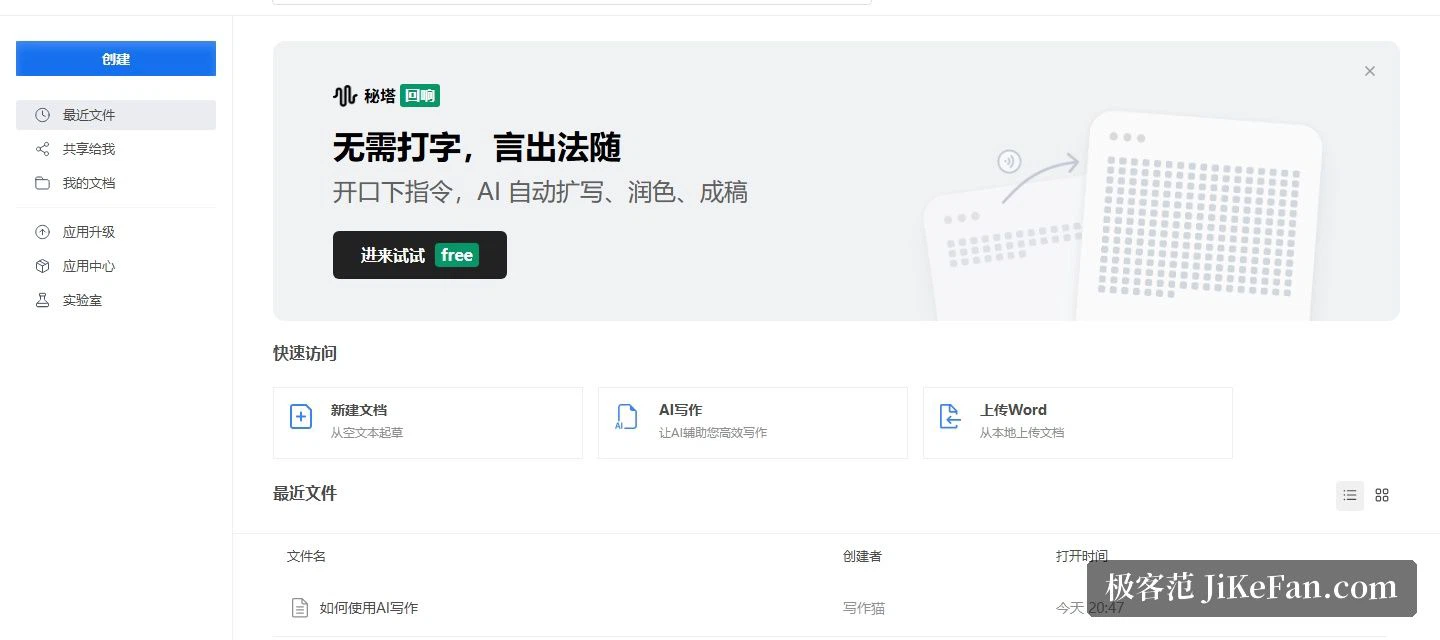This screenshot has width=1440, height=640.
Task: Click the 无需打字，言出法随 banner headline
Action: pyautogui.click(x=477, y=148)
